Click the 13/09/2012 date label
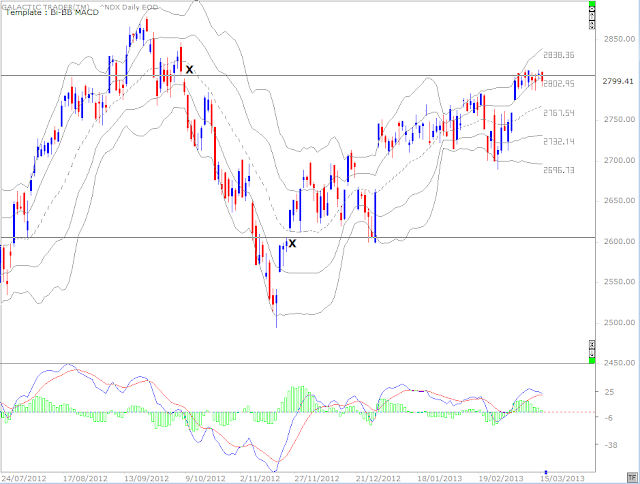Viewport: 640px width, 484px height. pos(147,478)
